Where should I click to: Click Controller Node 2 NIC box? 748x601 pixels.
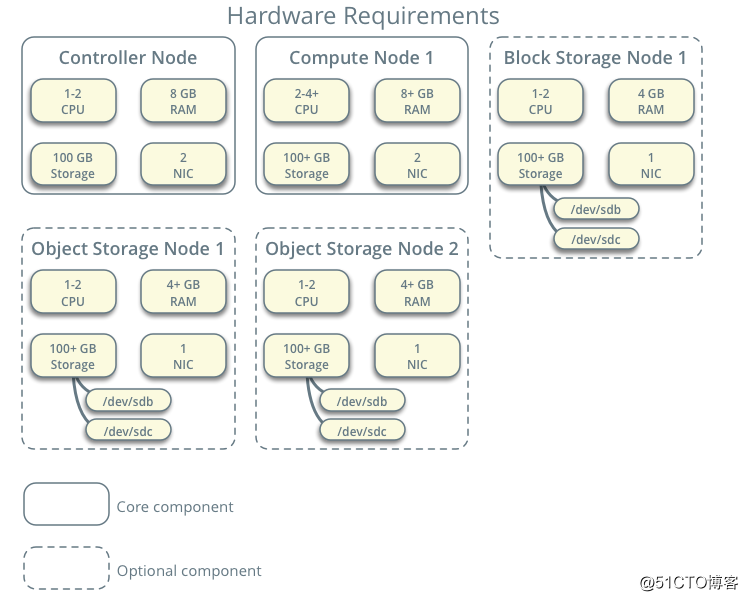point(183,165)
